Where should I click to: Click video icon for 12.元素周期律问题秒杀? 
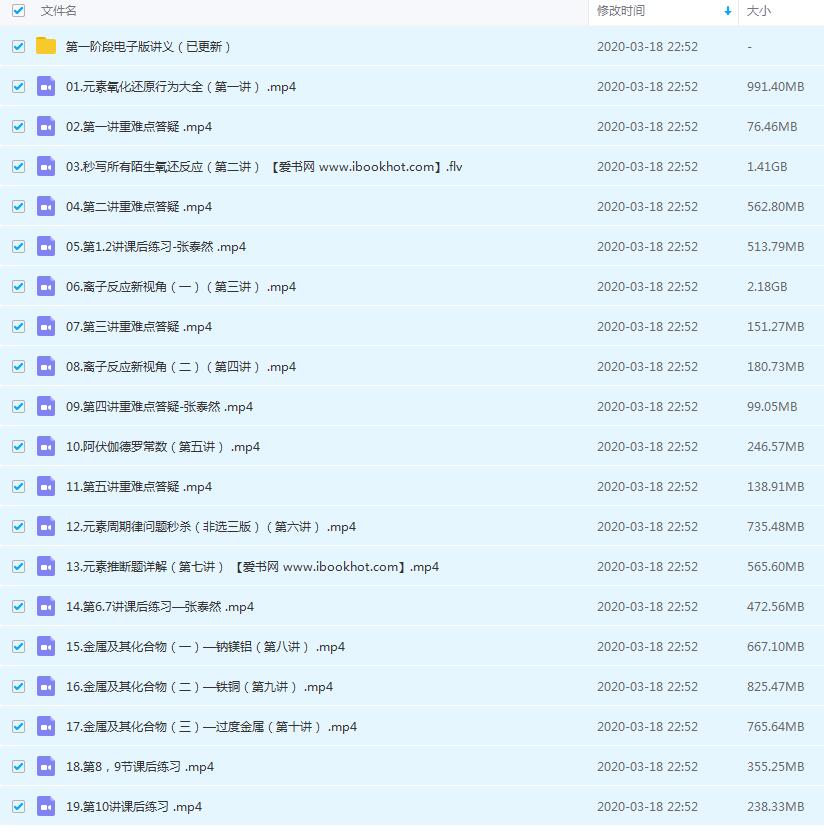click(x=46, y=526)
